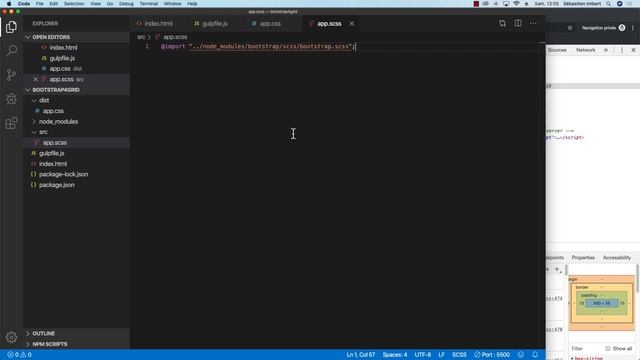
Task: Open the Terminal menu
Action: [x=149, y=4]
